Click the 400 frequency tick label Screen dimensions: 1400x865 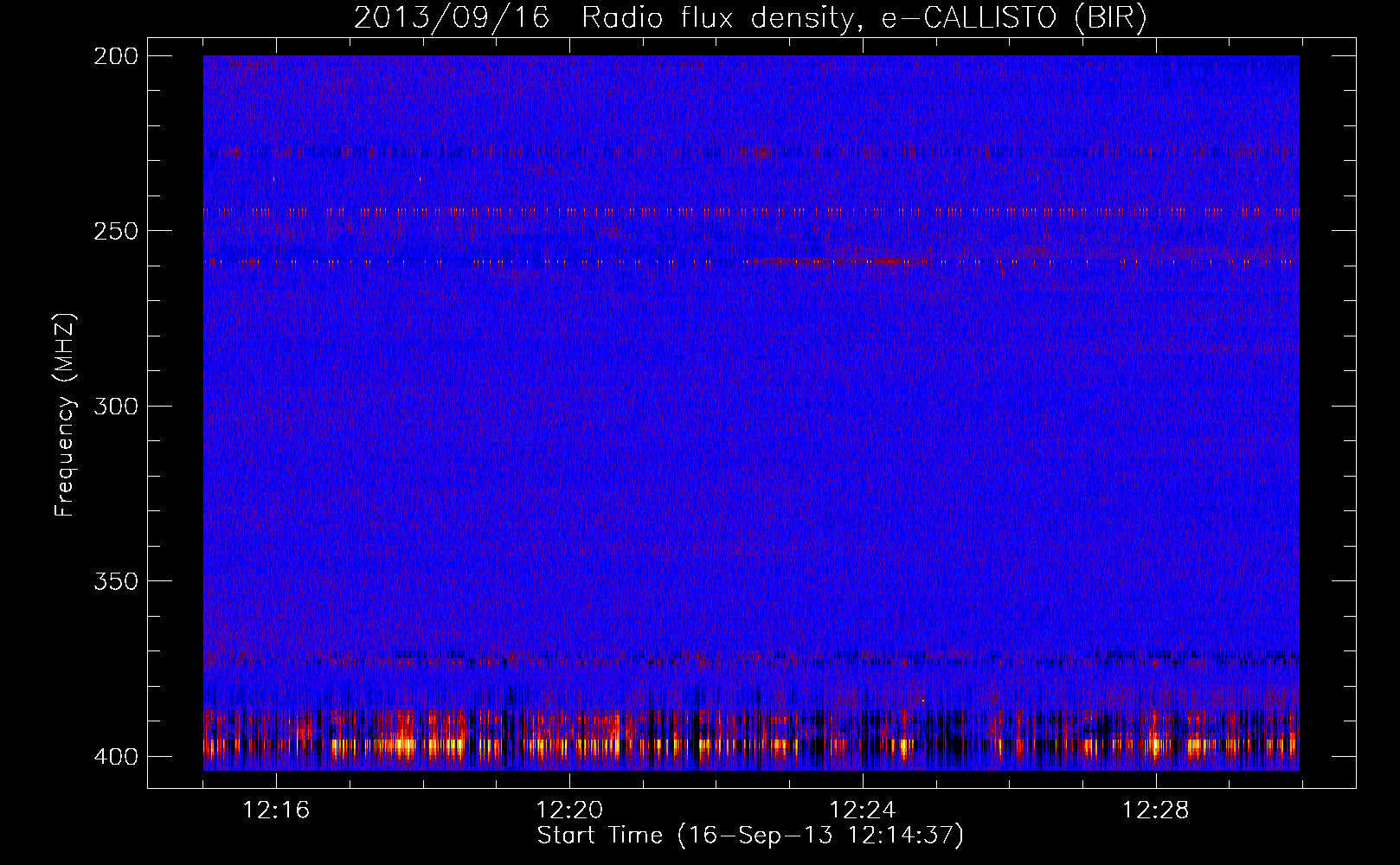[115, 757]
